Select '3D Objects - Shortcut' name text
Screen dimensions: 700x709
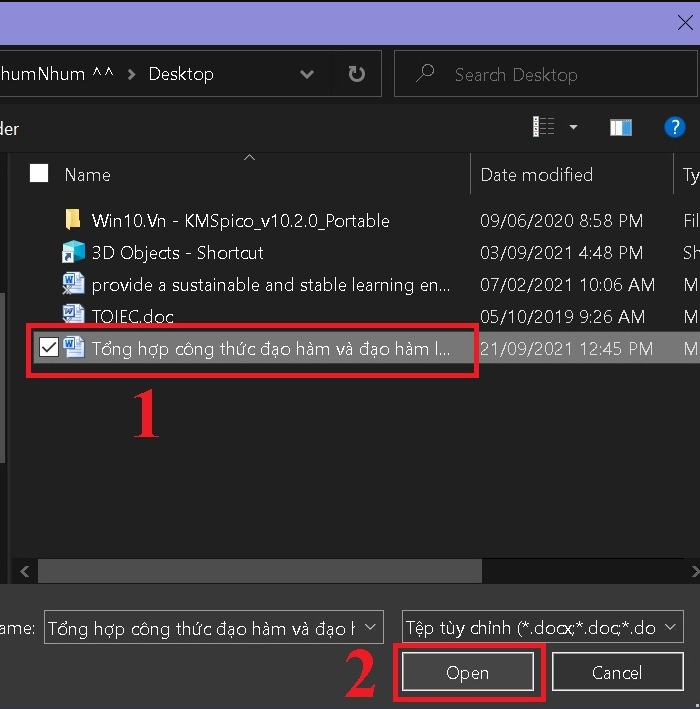pos(177,252)
